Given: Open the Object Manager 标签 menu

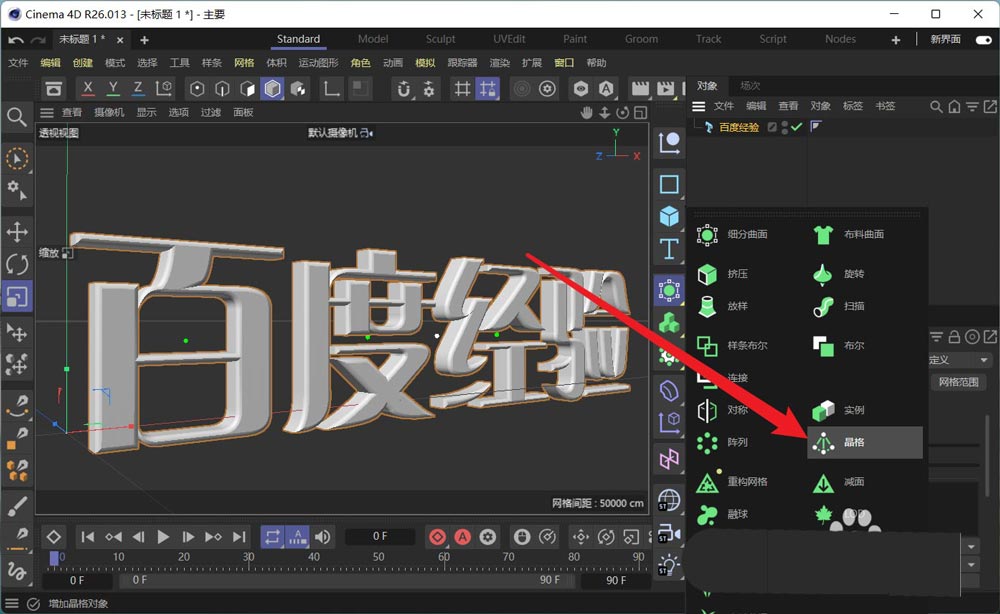Looking at the screenshot, I should coord(853,106).
